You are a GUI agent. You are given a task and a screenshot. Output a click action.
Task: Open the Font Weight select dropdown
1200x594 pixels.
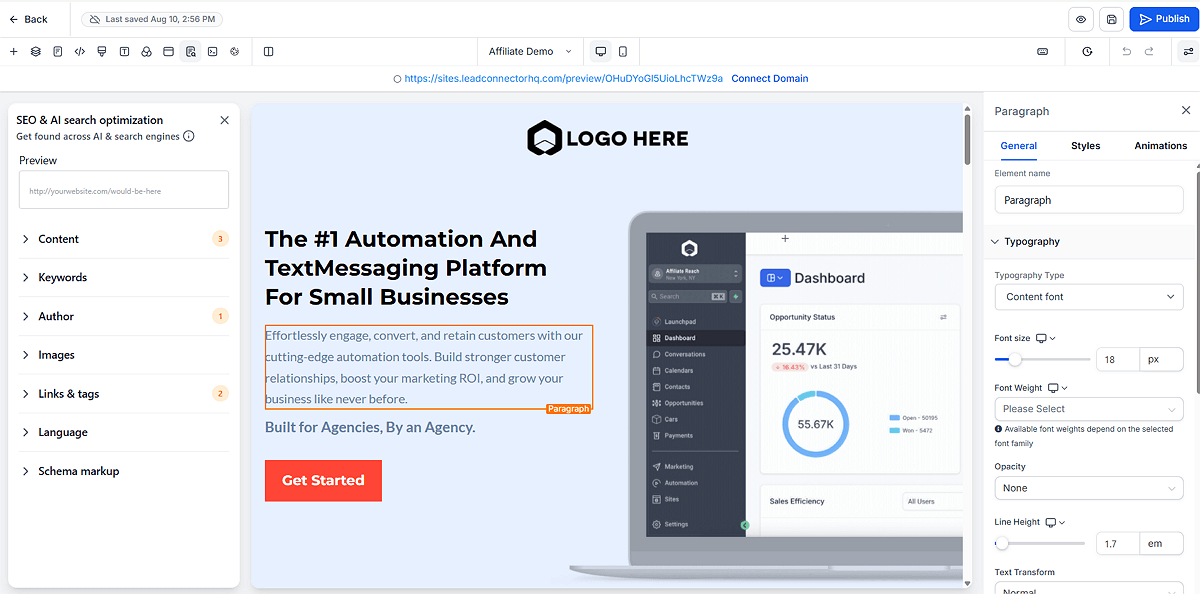(1089, 409)
